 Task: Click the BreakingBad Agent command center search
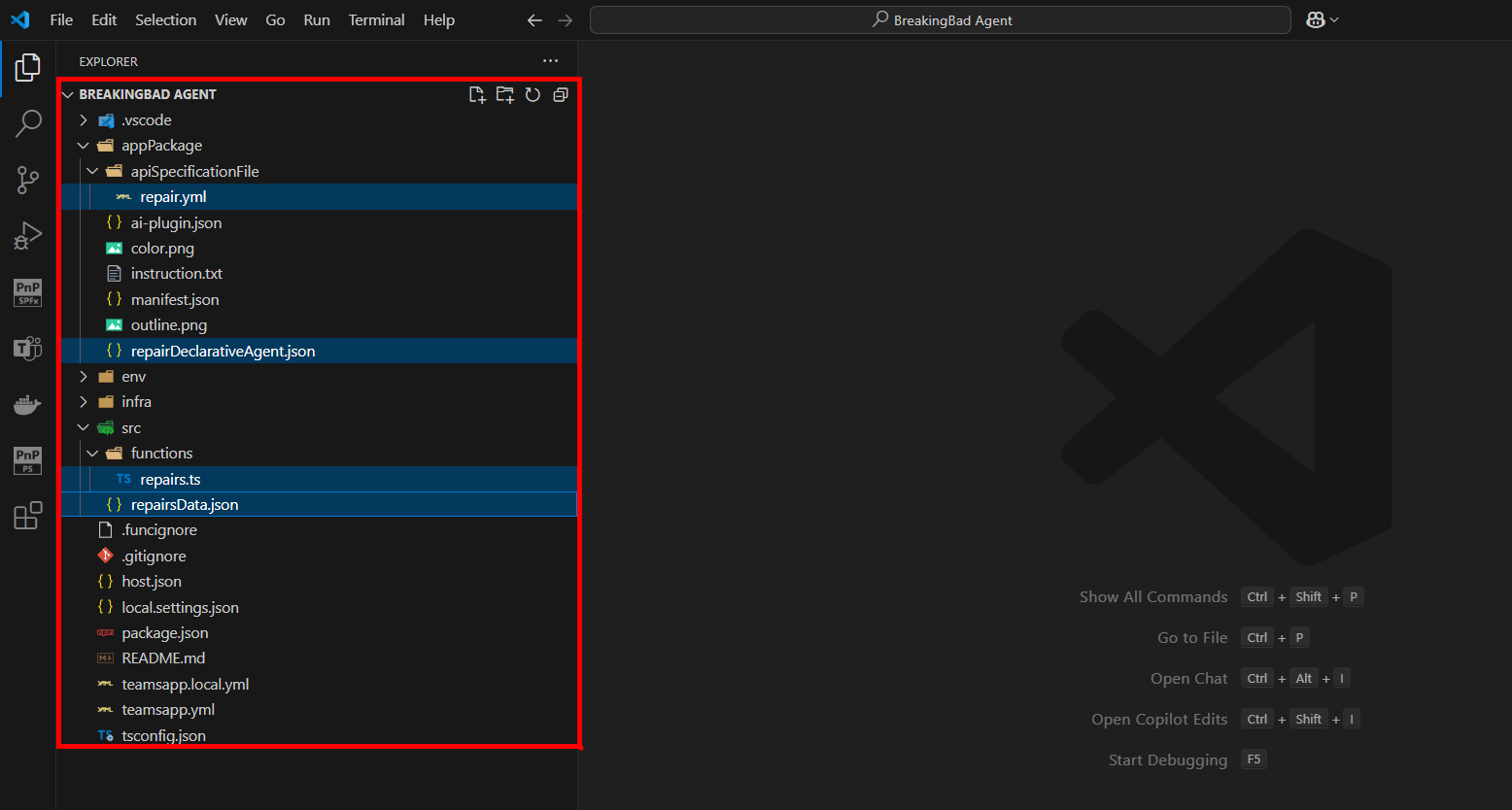coord(941,19)
